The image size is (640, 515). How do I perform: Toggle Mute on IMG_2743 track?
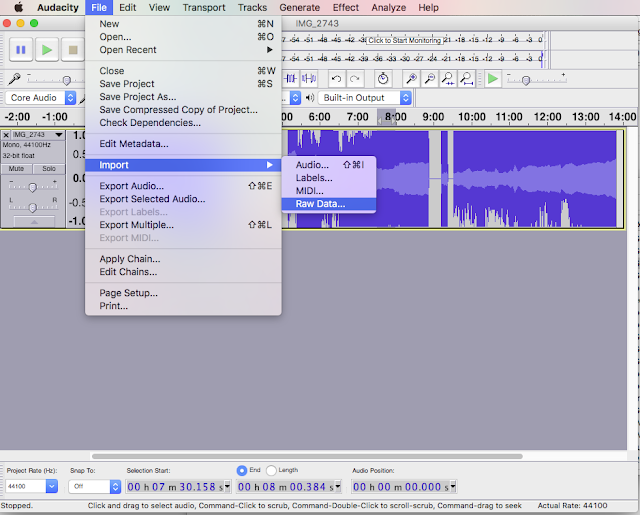[x=16, y=169]
